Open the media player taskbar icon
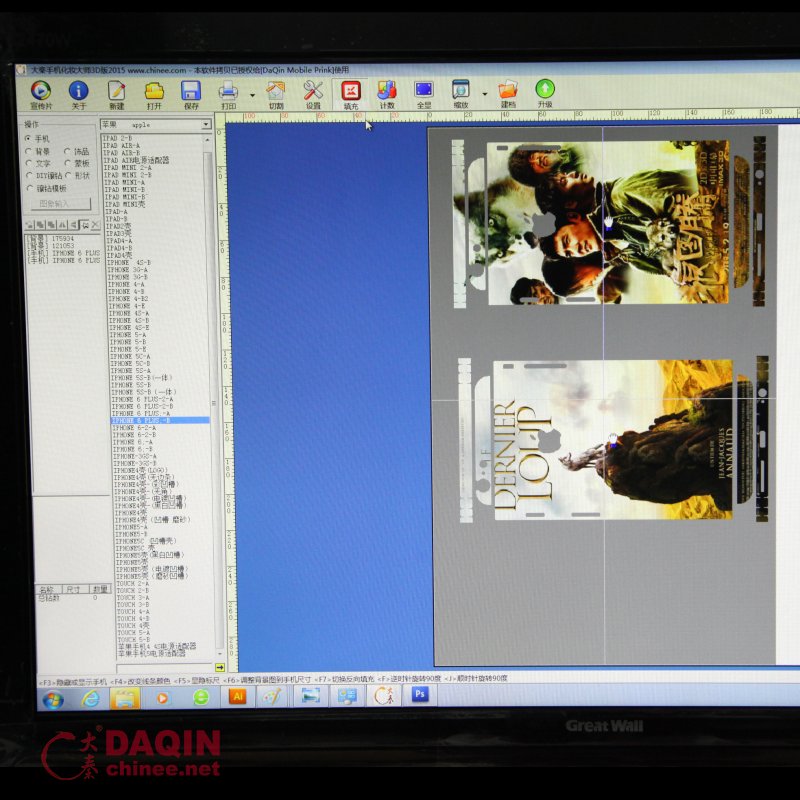 click(x=162, y=697)
